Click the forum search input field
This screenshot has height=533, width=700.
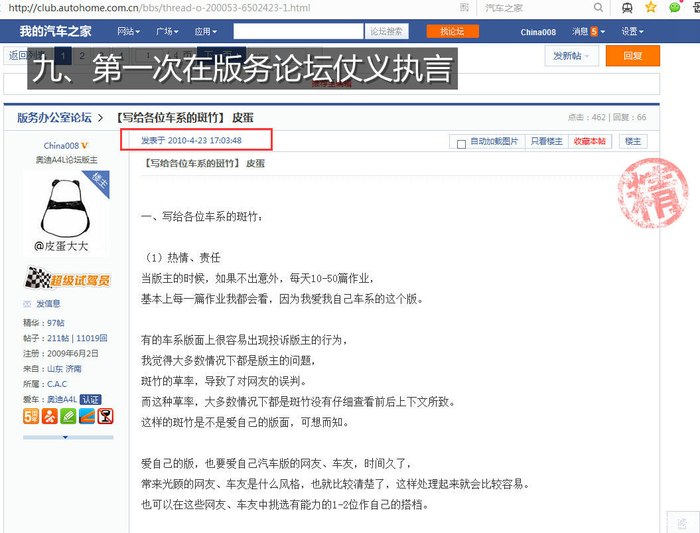click(298, 32)
